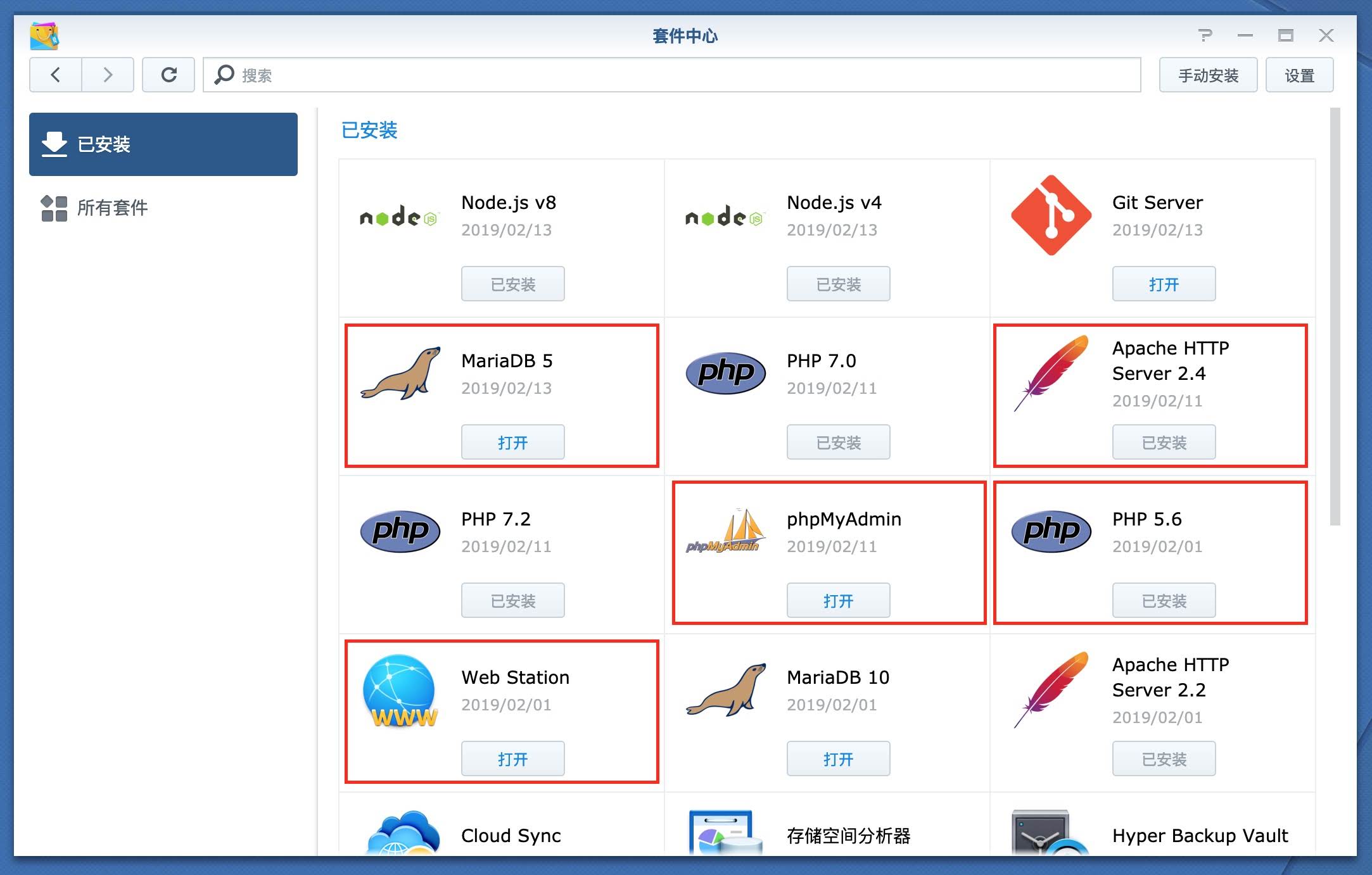The image size is (1372, 875).
Task: Click the 已安装 section heading
Action: click(x=369, y=130)
